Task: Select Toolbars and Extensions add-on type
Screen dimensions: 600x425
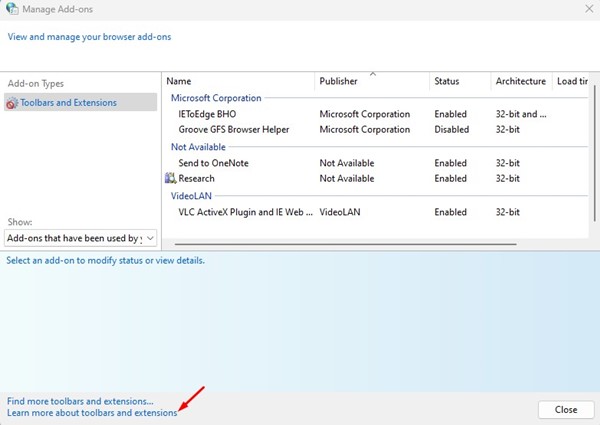Action: 68,103
